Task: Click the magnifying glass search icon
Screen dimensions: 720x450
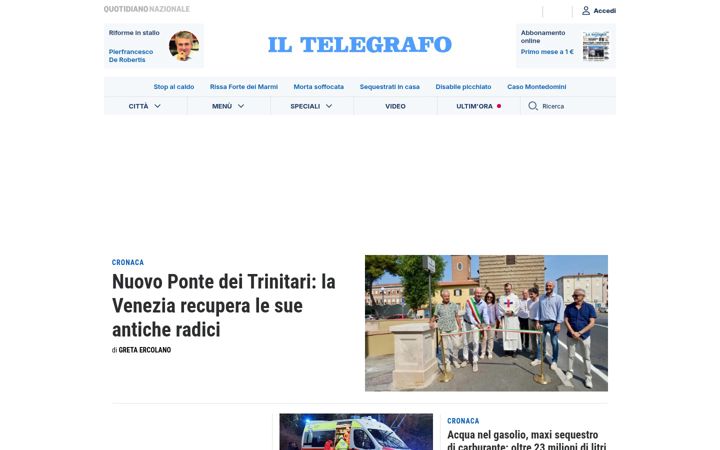Action: (533, 106)
